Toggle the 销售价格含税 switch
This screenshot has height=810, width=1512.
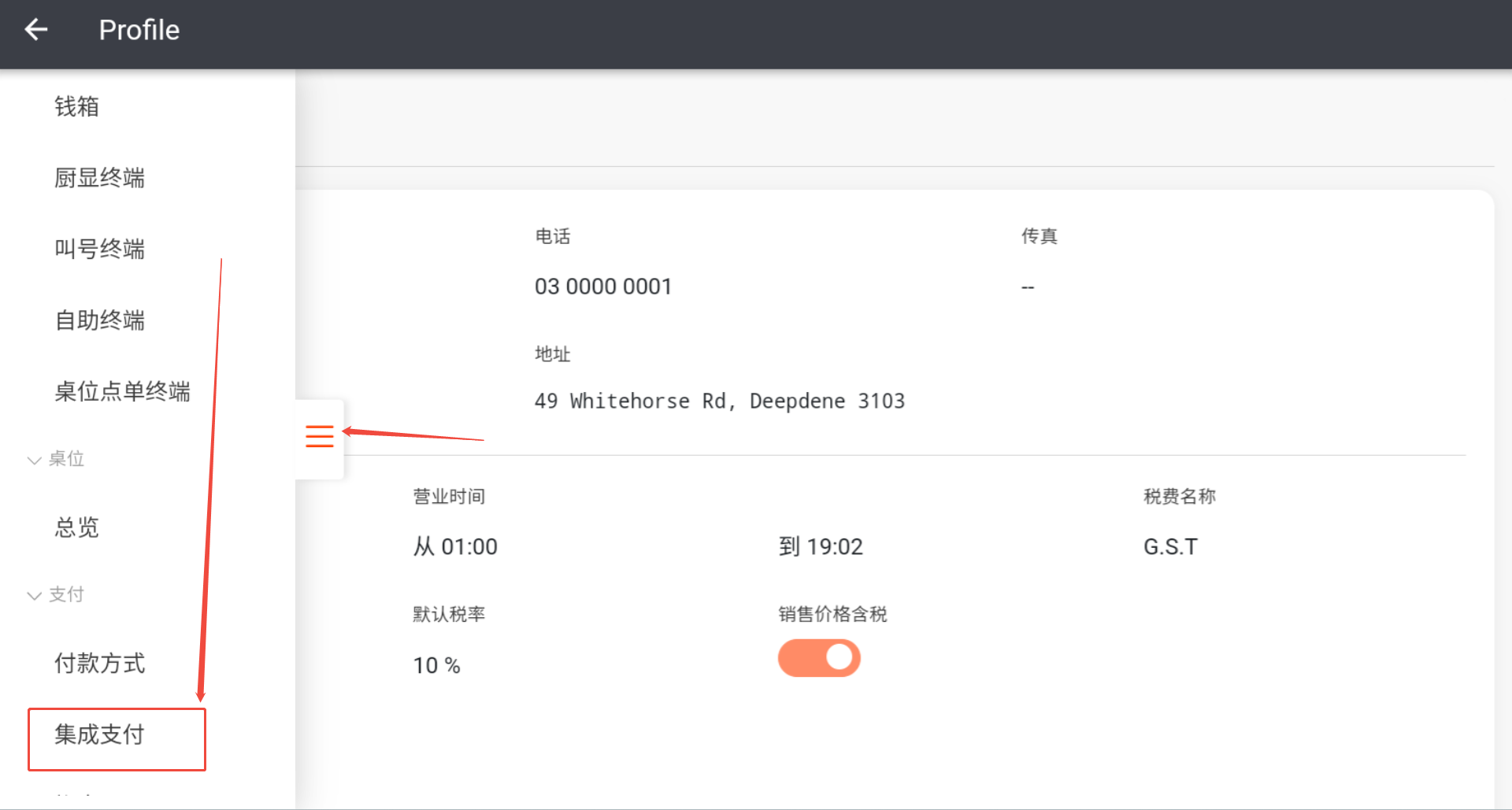(819, 658)
